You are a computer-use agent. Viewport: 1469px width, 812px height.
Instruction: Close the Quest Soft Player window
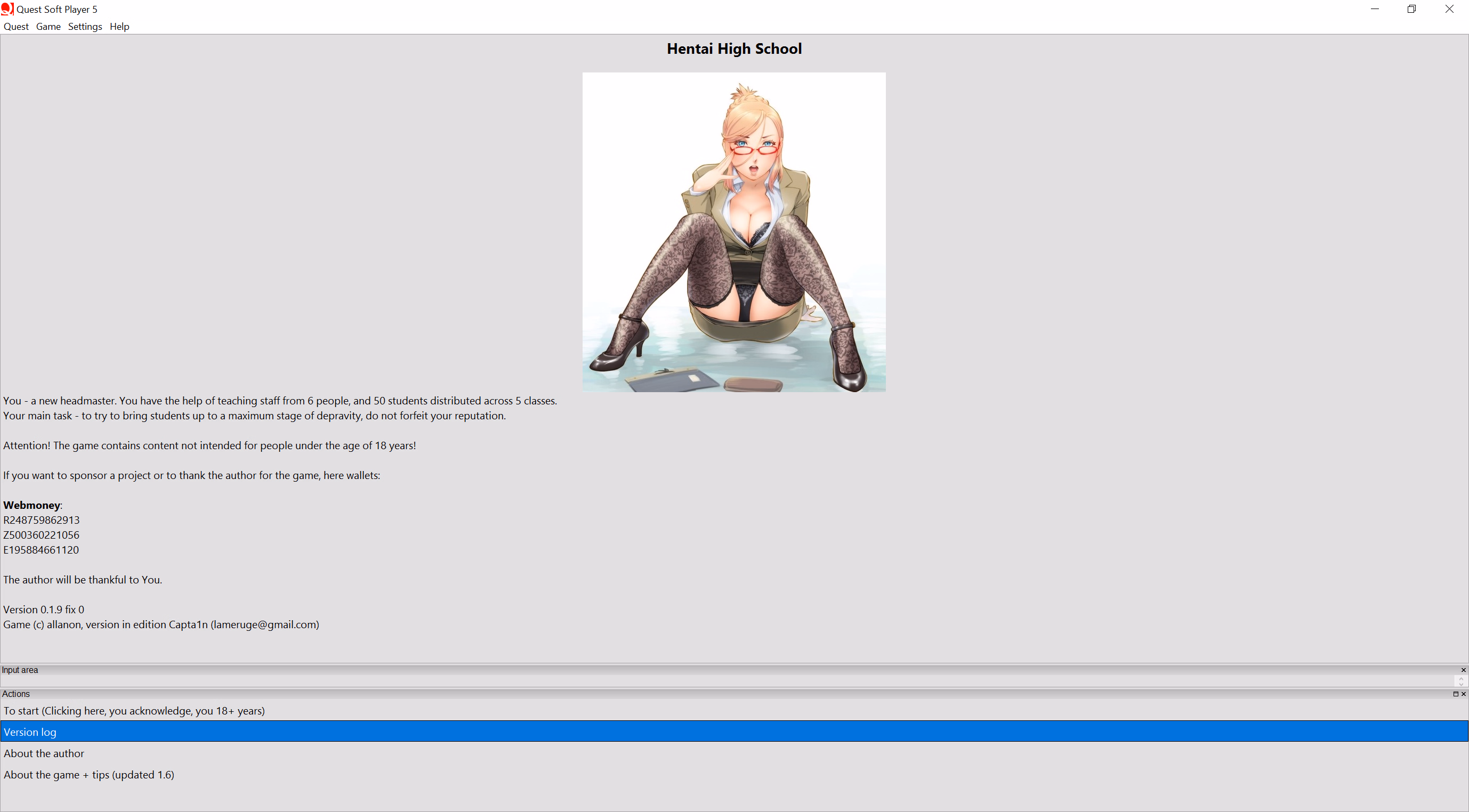pos(1449,9)
